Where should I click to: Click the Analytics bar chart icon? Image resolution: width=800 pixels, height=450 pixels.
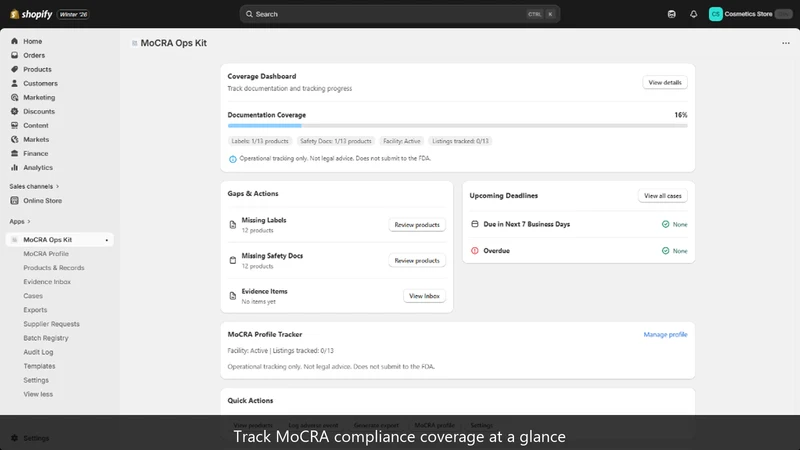(14, 167)
